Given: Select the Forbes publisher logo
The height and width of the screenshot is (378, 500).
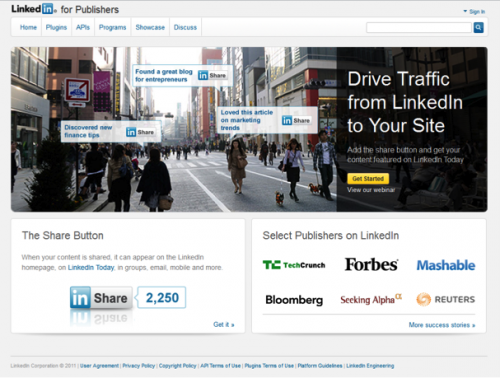Looking at the screenshot, I should [x=371, y=265].
